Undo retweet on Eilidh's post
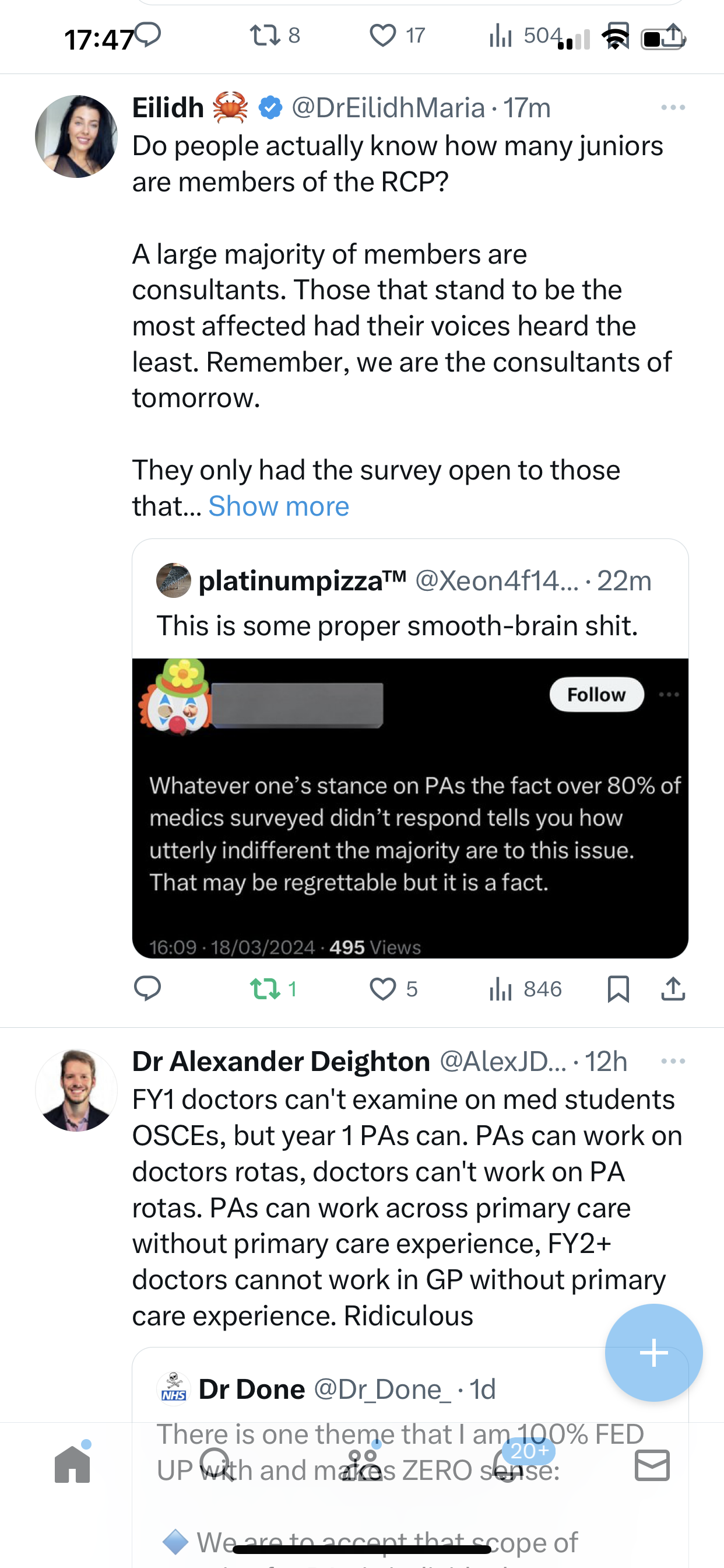This screenshot has width=724, height=1568. tap(274, 989)
